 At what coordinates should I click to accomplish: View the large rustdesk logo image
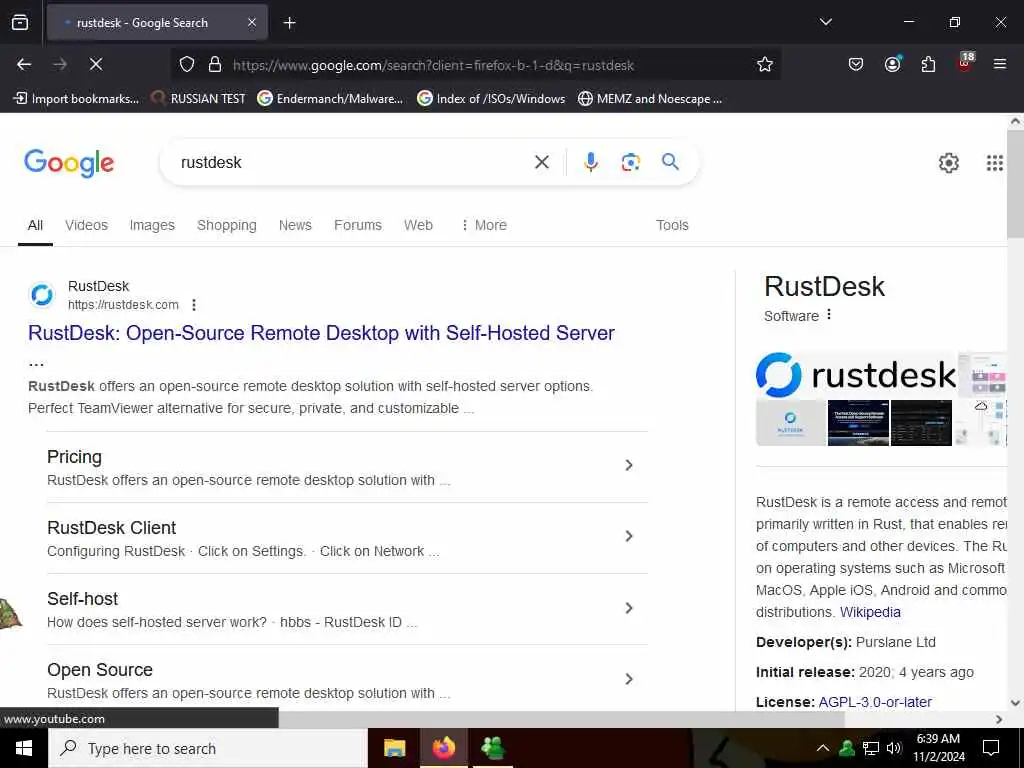[856, 375]
